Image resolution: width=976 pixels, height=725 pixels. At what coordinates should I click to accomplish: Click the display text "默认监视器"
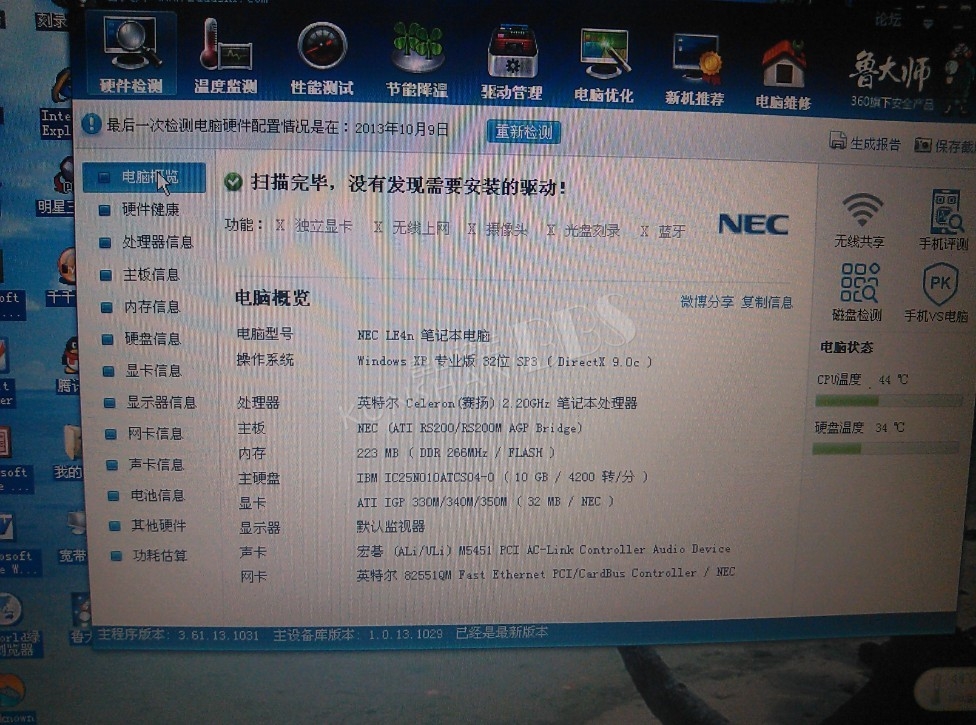pos(390,526)
